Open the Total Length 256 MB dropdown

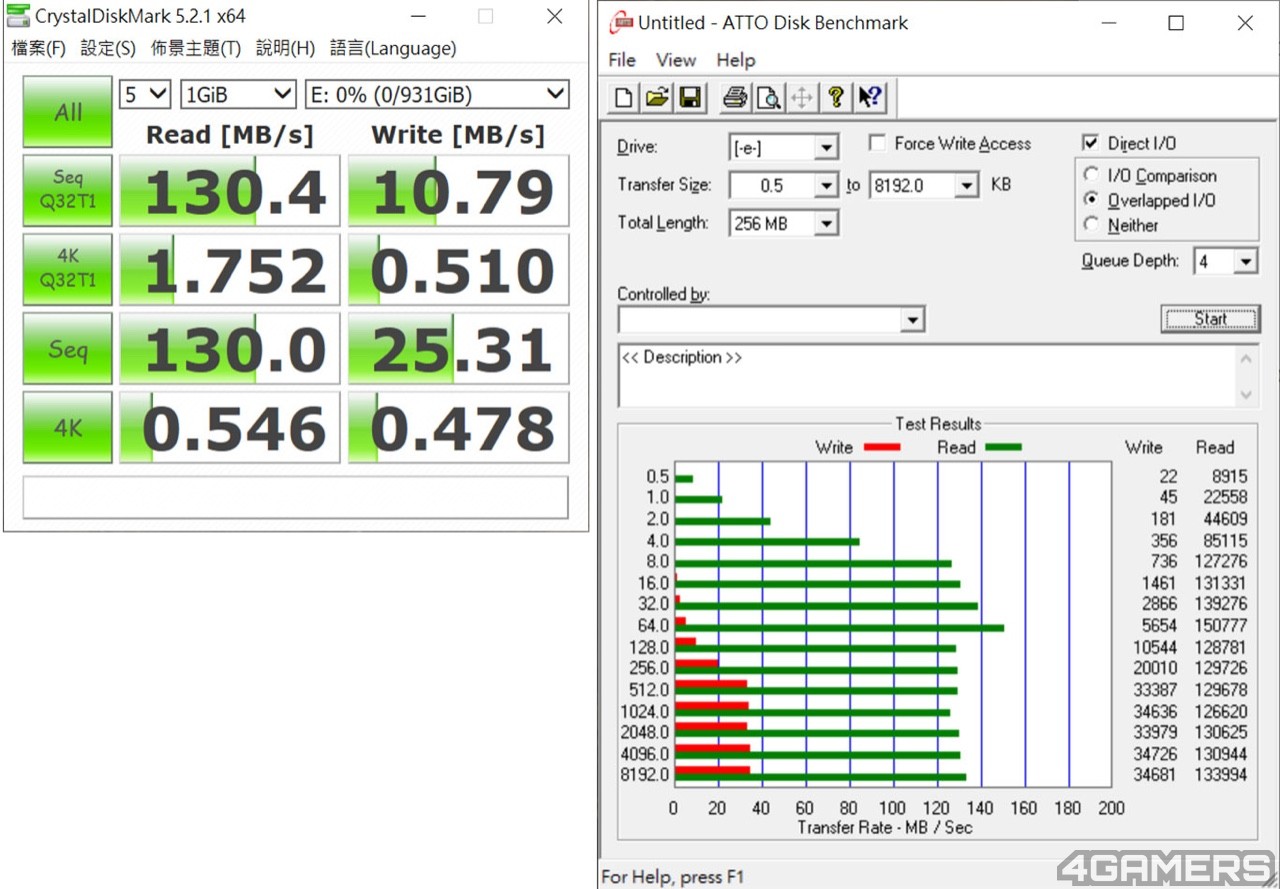[x=826, y=224]
